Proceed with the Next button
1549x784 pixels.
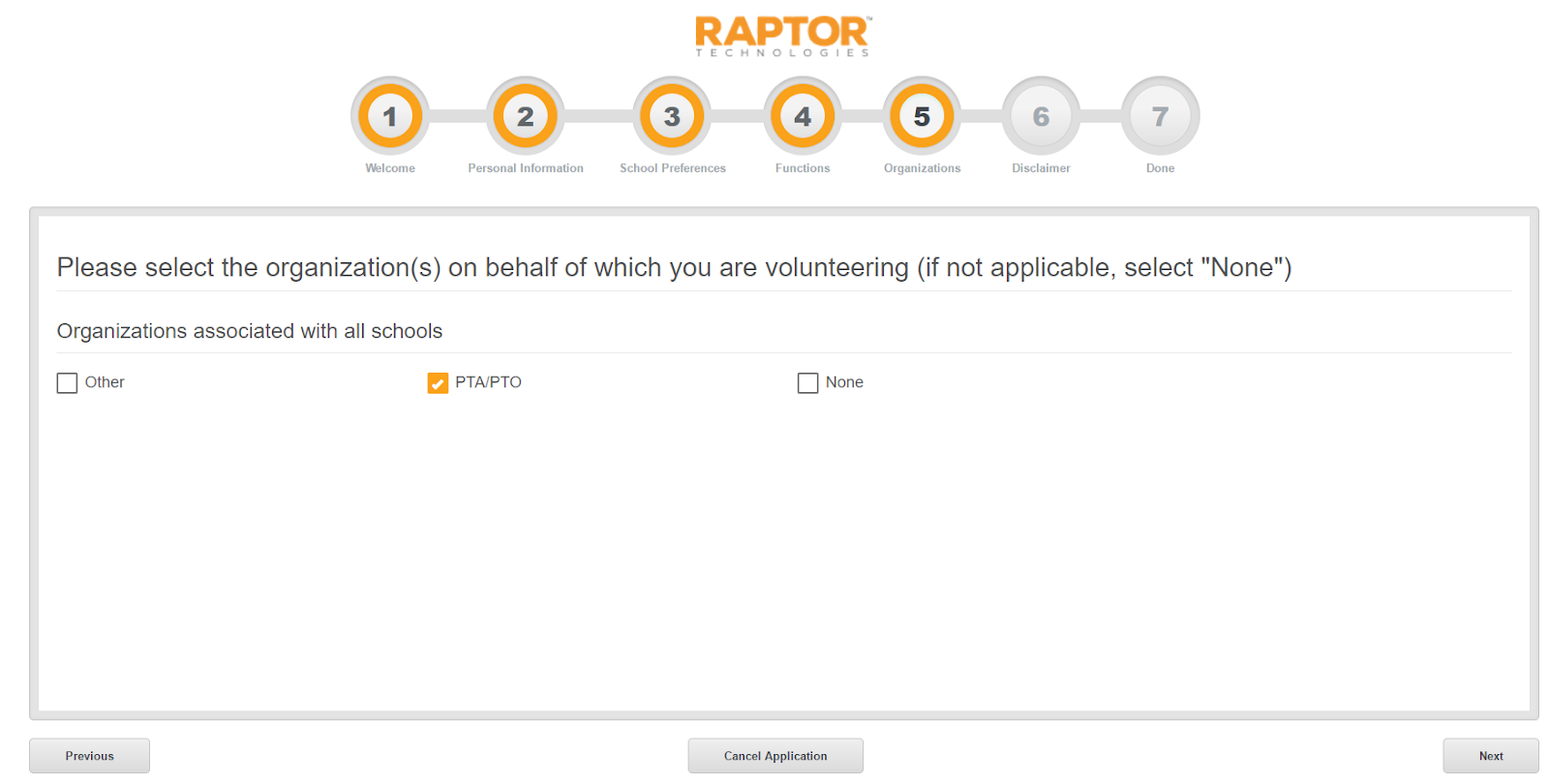1490,756
